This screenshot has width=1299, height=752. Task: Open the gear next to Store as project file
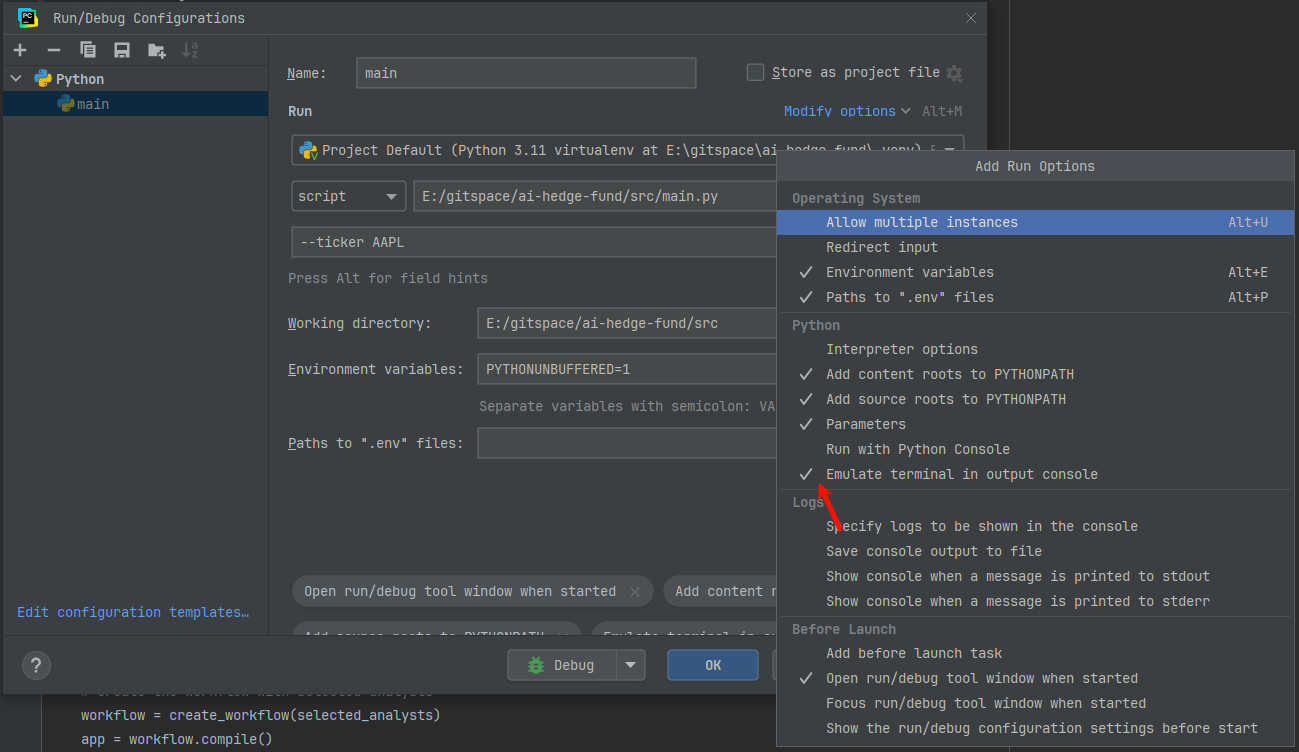click(954, 73)
